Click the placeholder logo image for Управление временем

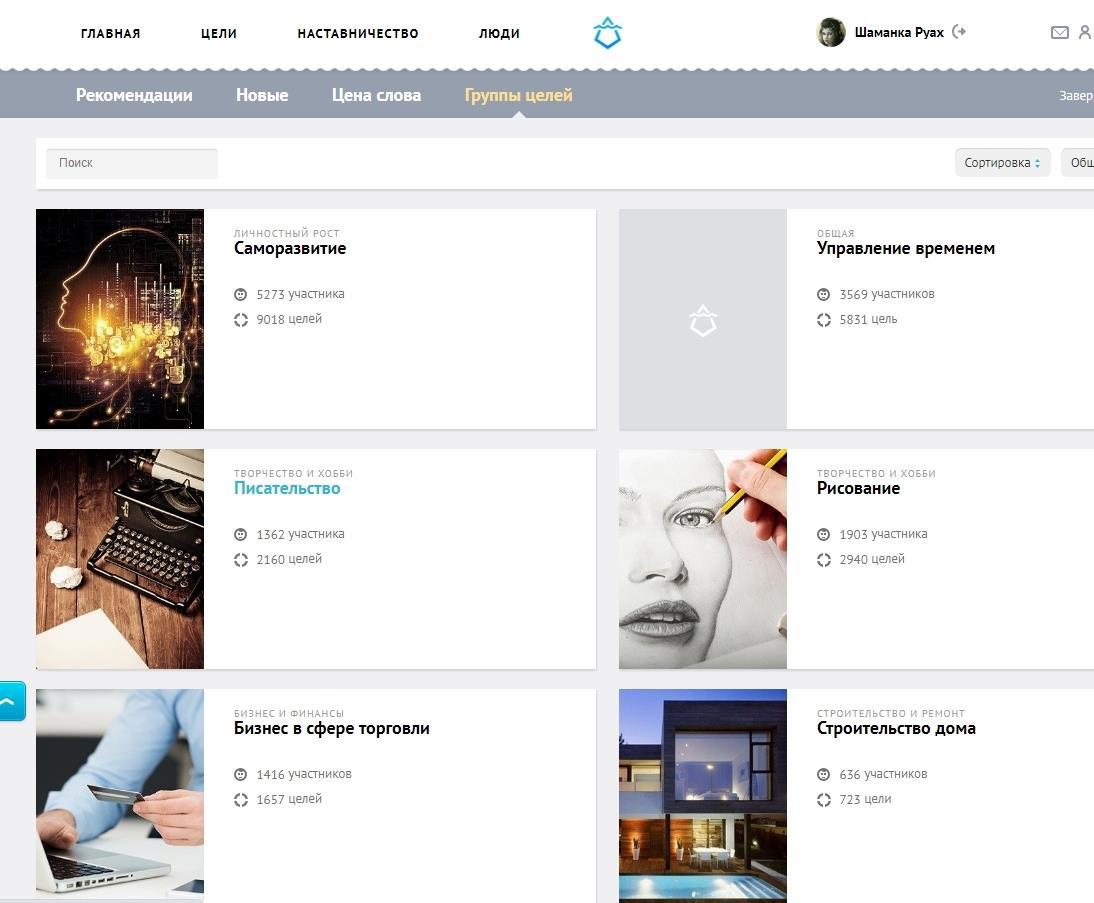tap(703, 319)
